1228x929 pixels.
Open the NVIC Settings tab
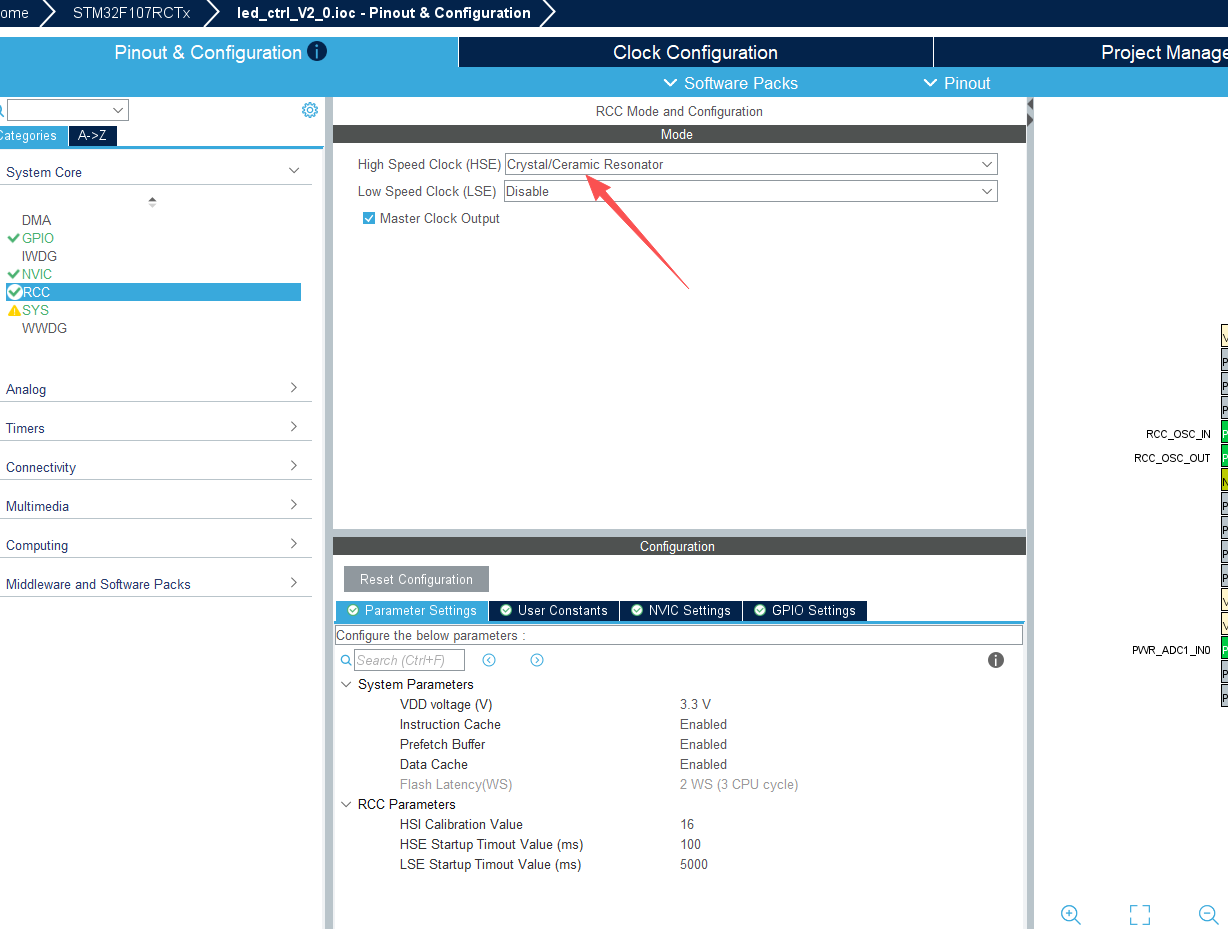point(681,610)
